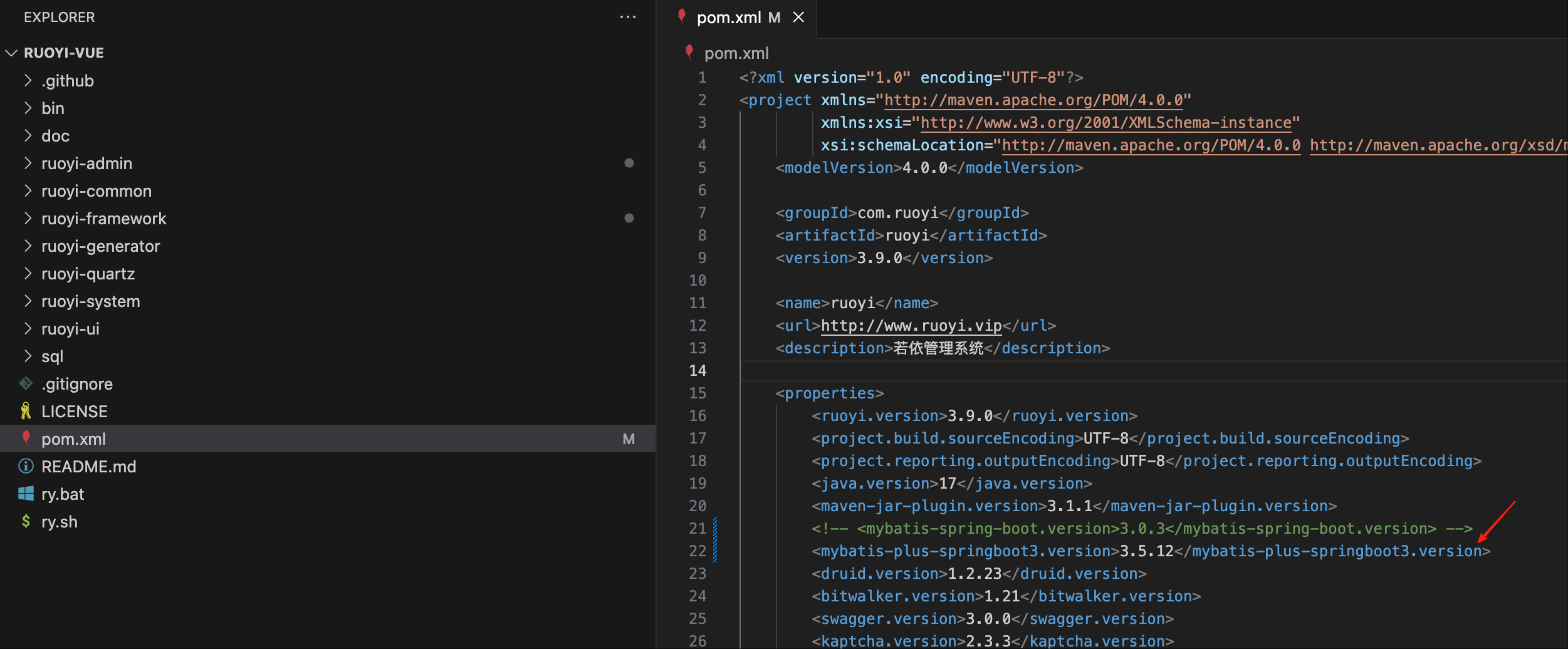Click the Explorer more actions ellipsis

pyautogui.click(x=627, y=17)
